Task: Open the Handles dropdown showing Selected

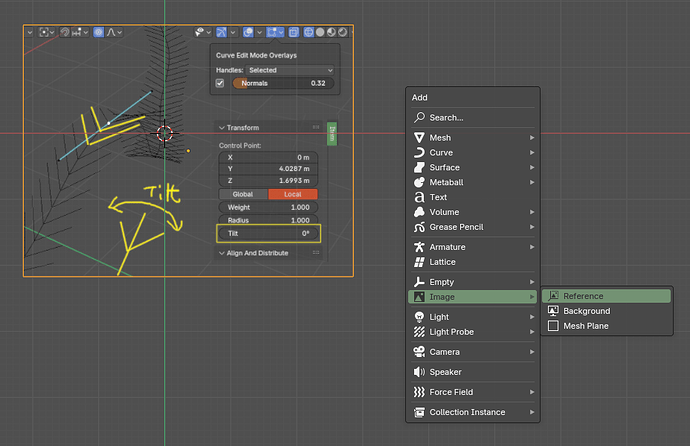Action: (x=290, y=70)
